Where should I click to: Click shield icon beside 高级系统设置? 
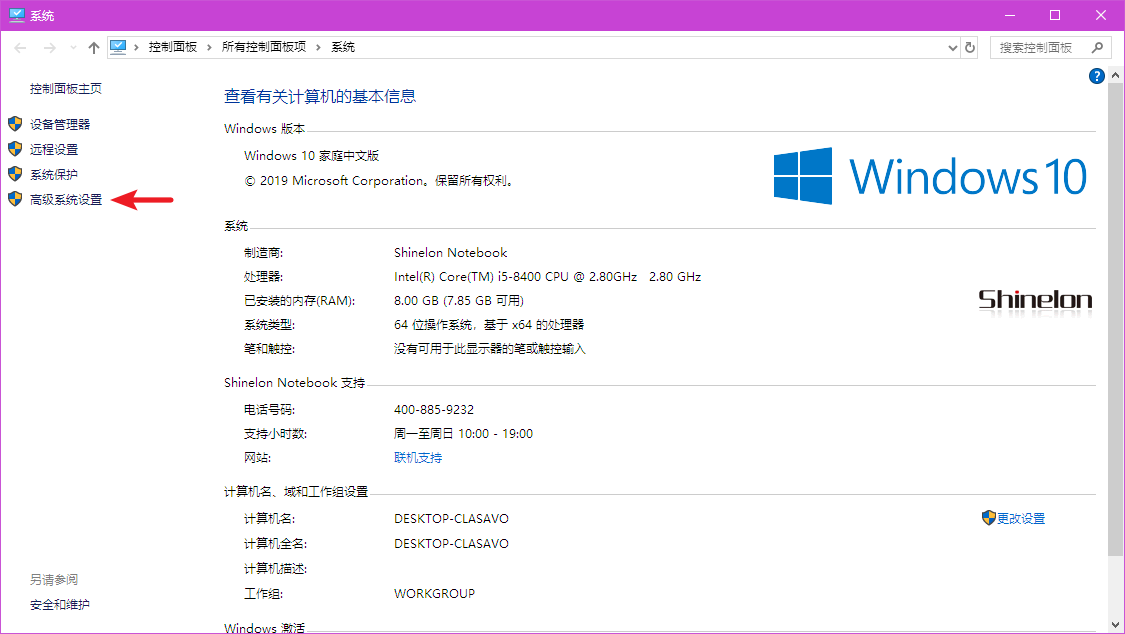(x=15, y=199)
